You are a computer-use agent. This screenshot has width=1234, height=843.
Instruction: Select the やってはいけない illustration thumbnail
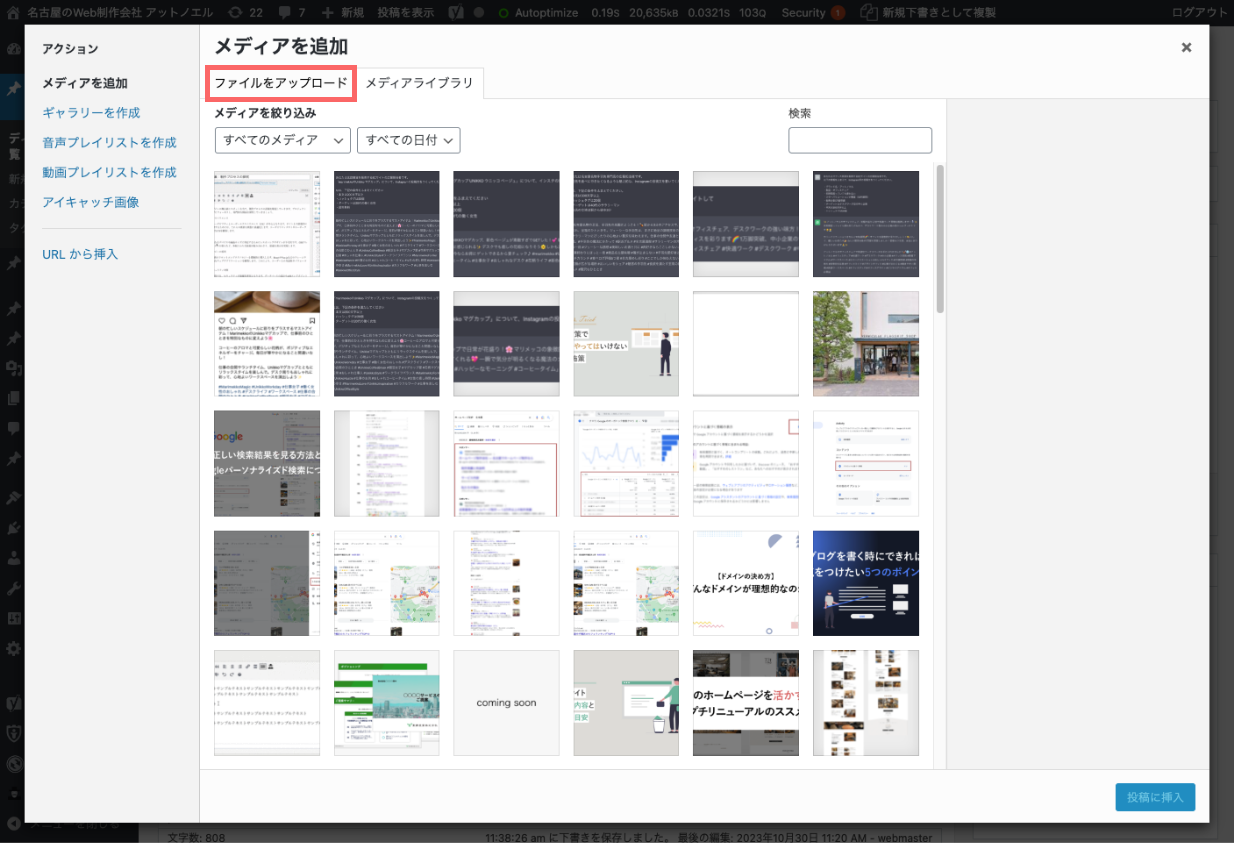pos(626,343)
